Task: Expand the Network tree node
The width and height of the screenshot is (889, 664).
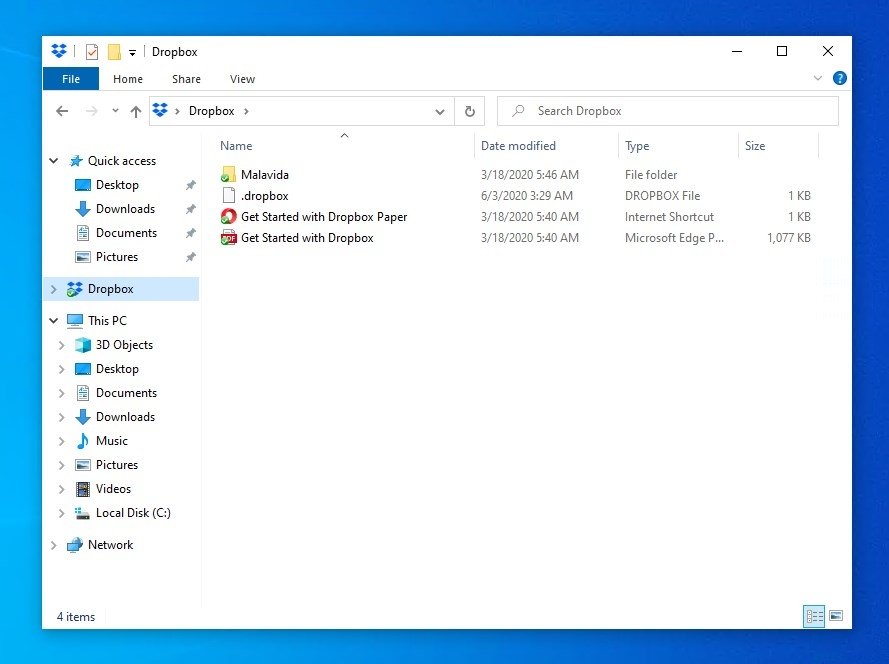Action: pos(54,545)
